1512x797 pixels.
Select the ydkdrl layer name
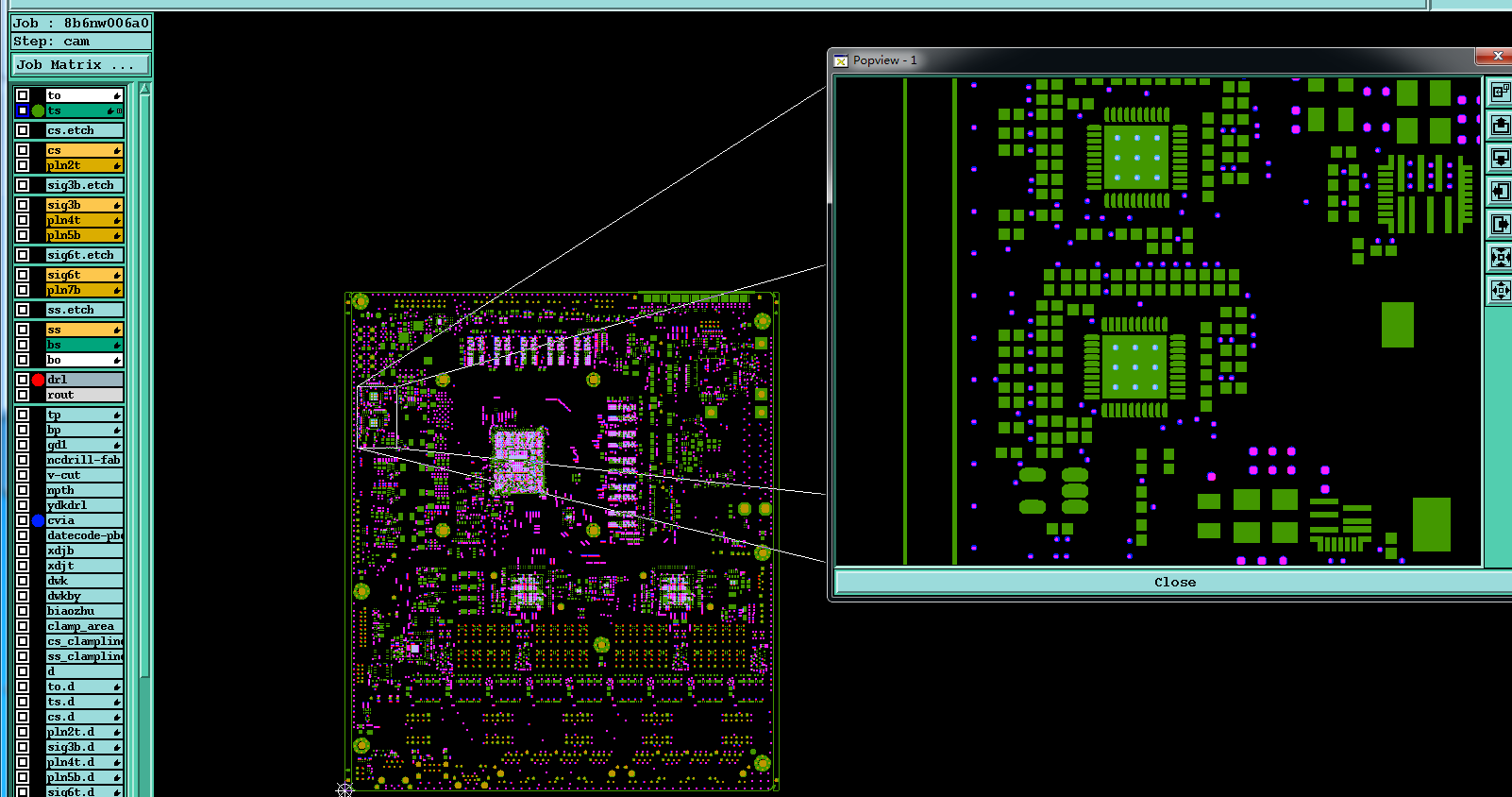(x=85, y=505)
